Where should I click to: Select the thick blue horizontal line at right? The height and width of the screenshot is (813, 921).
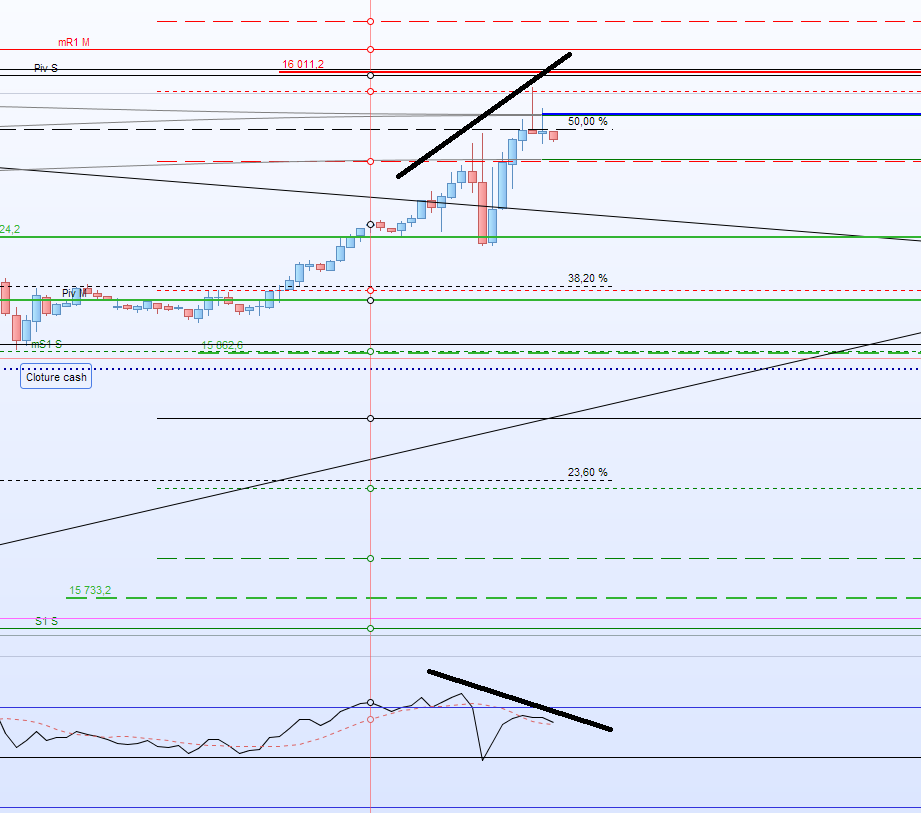pyautogui.click(x=731, y=114)
